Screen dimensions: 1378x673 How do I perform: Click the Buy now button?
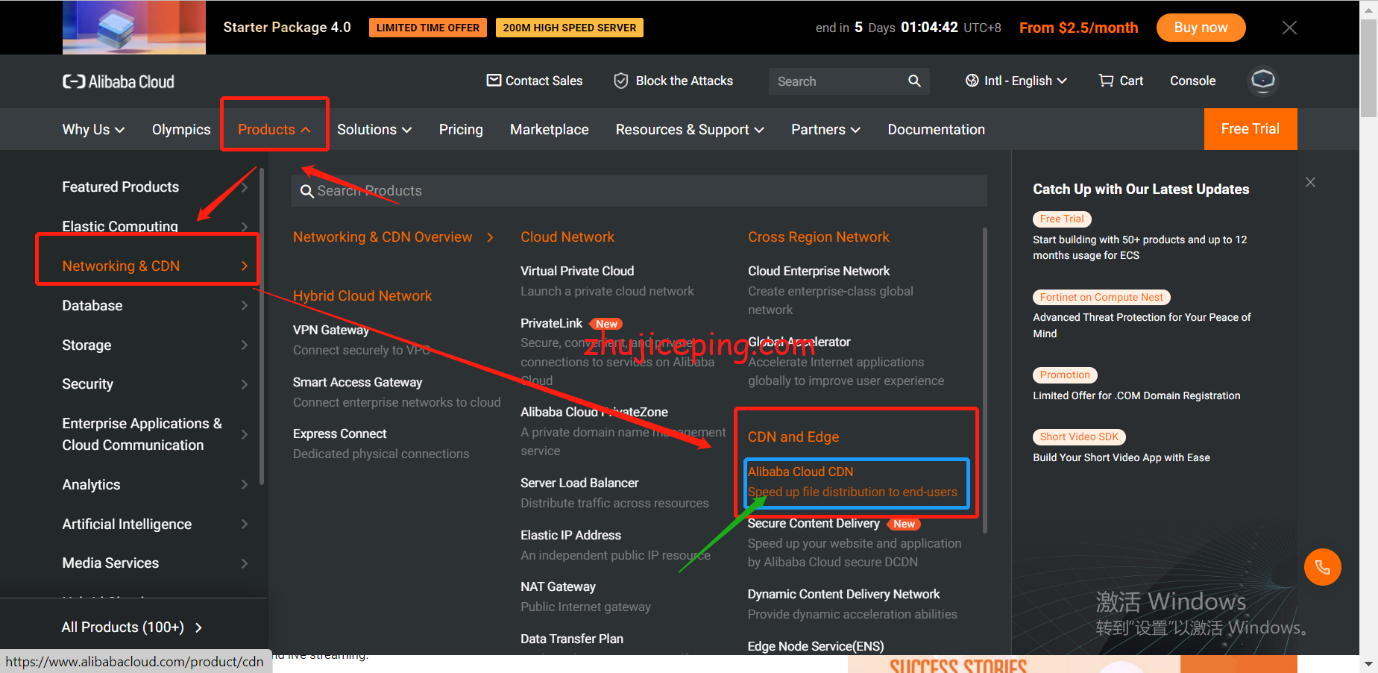(x=1201, y=28)
